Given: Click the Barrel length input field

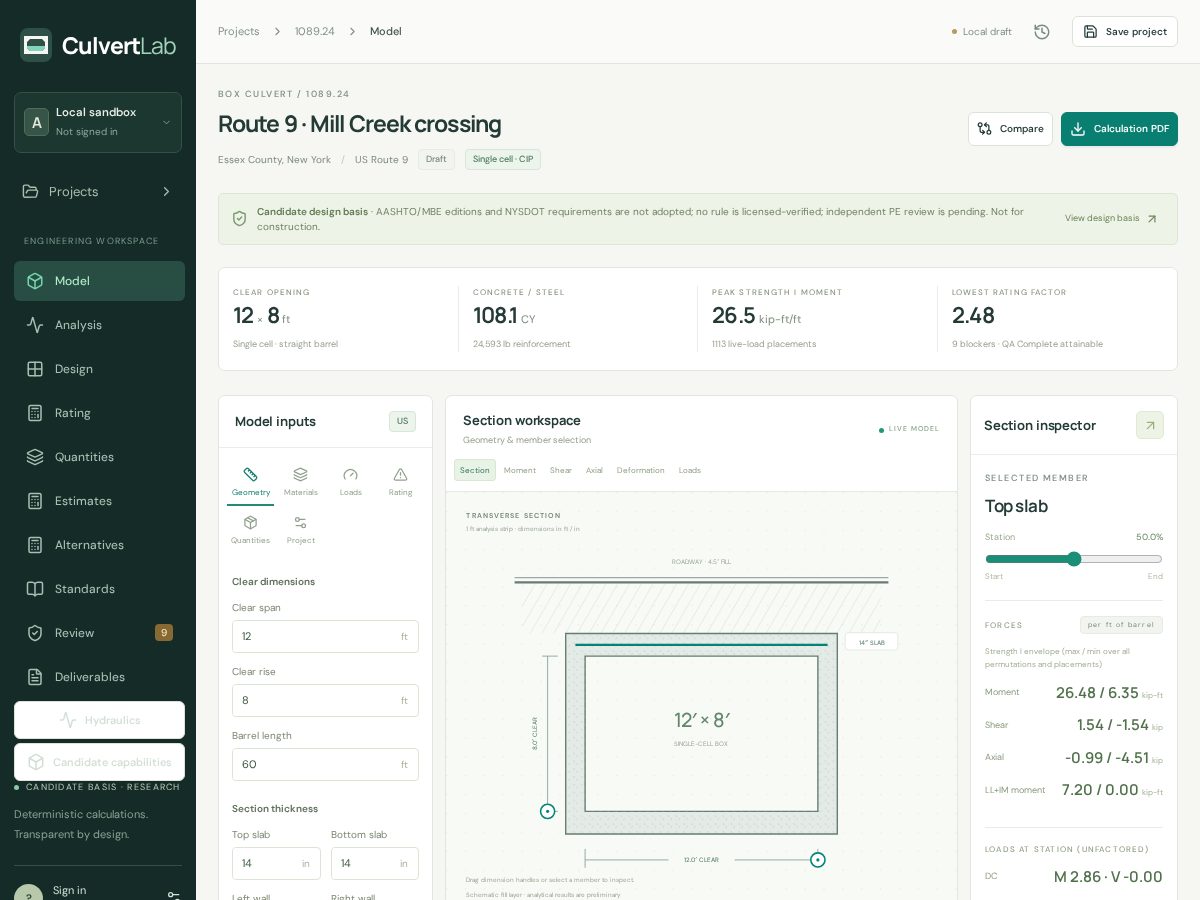Looking at the screenshot, I should [x=325, y=764].
